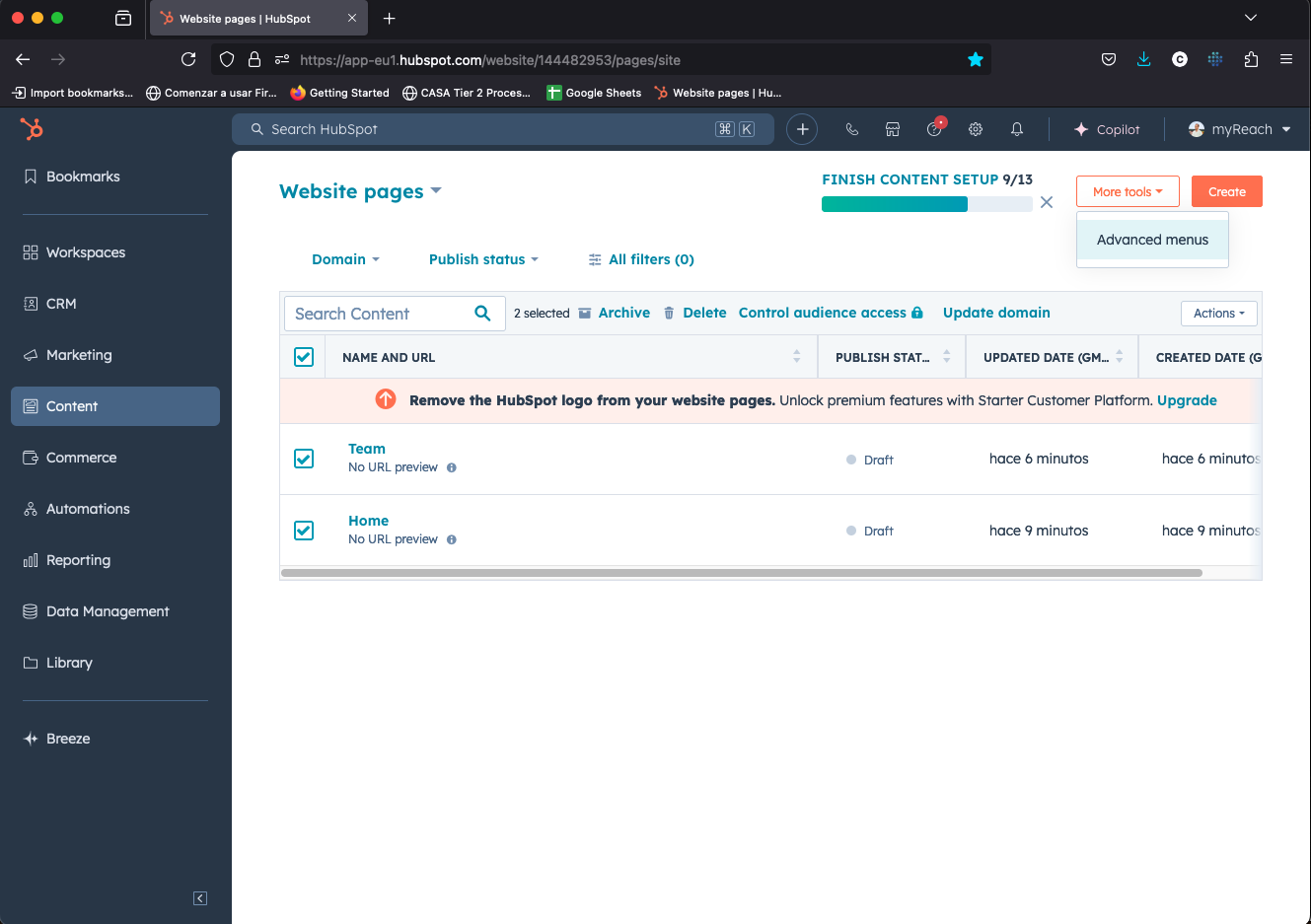The image size is (1311, 924).
Task: Click the HubSpot sprocket logo
Action: tap(32, 129)
